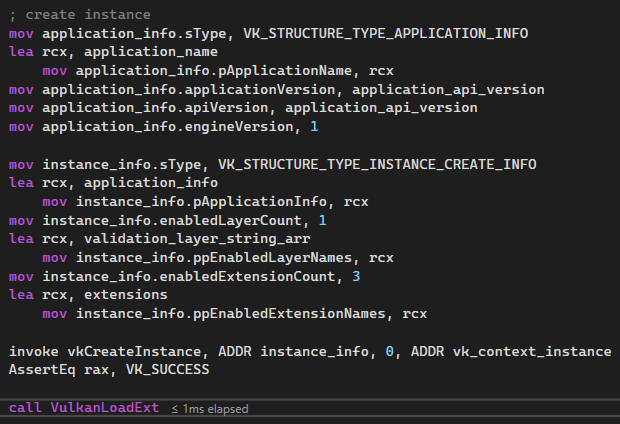The height and width of the screenshot is (424, 620).
Task: Click instance_info.enabledLayerCount operand
Action: click(x=172, y=220)
